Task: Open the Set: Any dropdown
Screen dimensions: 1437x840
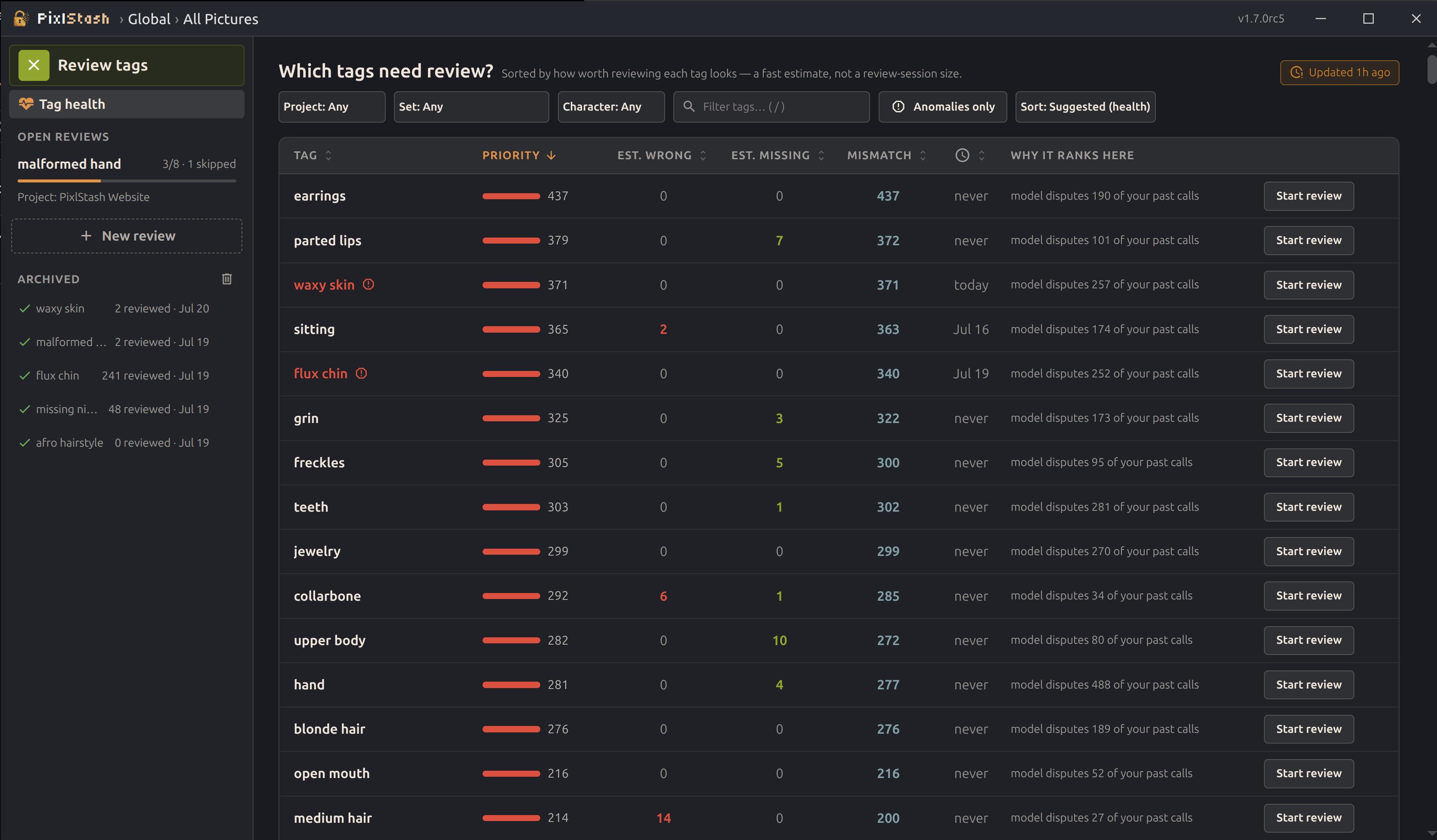Action: (471, 107)
